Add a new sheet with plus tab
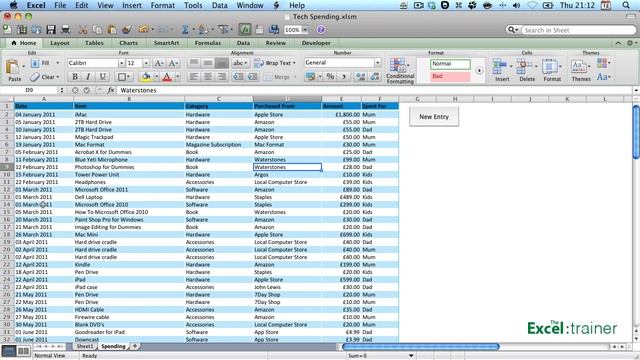 (x=135, y=346)
